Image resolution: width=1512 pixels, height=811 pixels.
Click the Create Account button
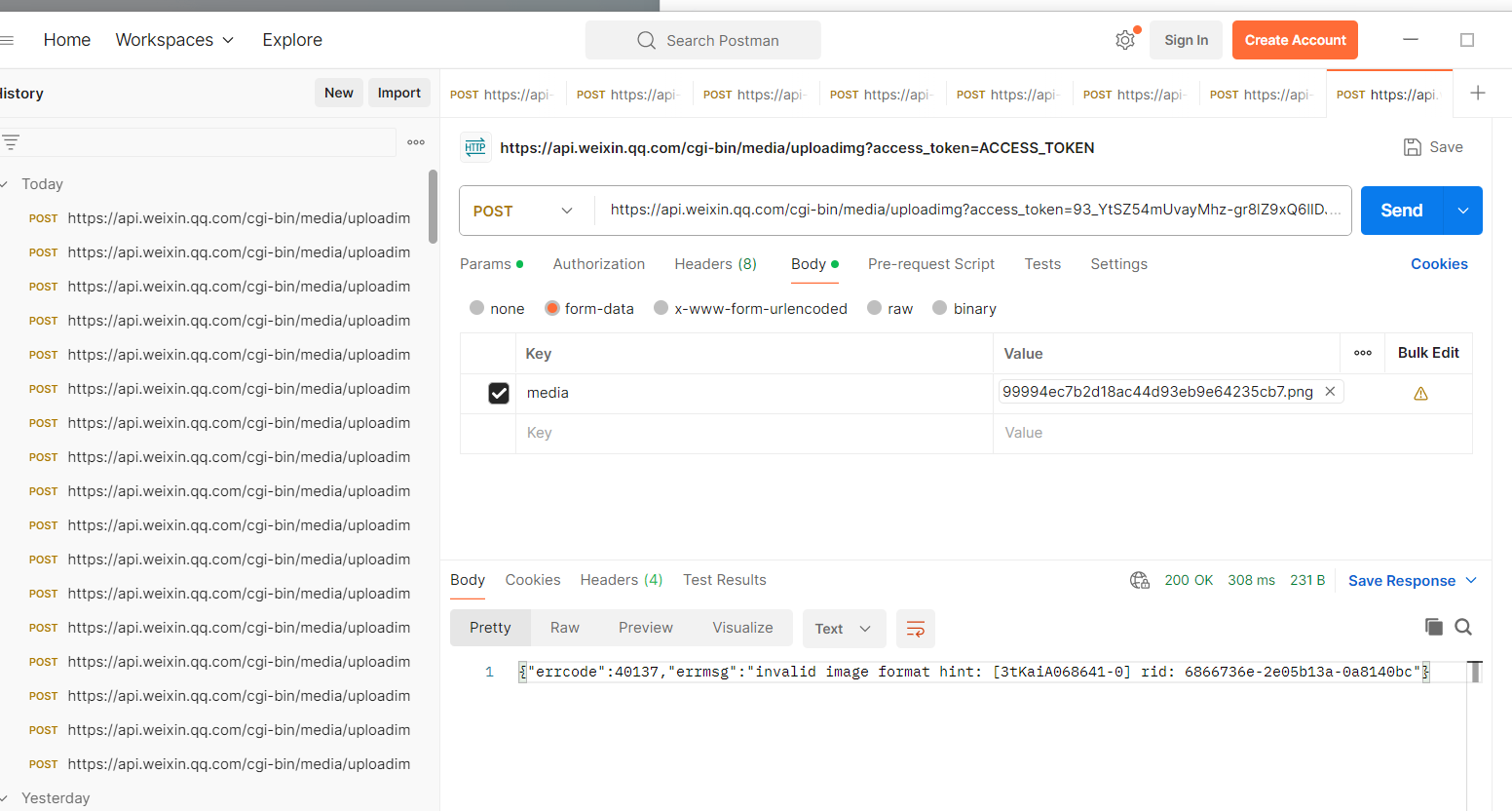[1296, 40]
